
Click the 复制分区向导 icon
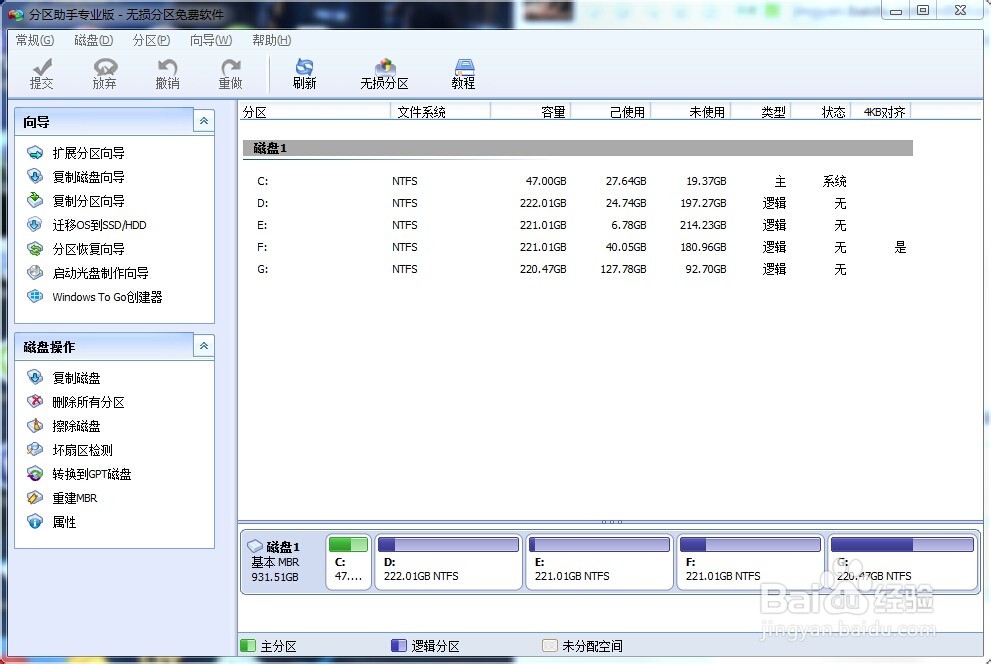point(35,201)
